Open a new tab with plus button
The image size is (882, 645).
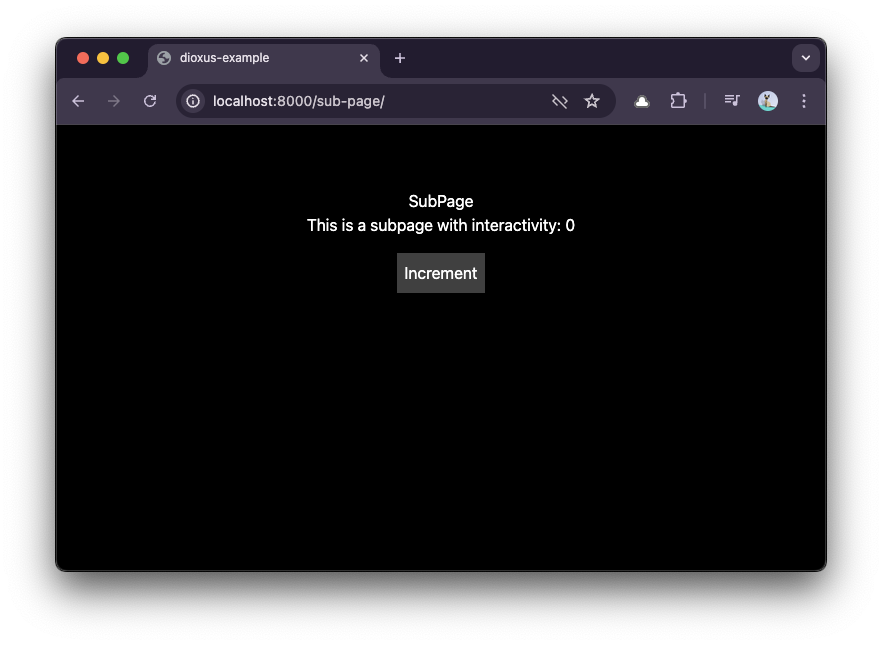(x=400, y=58)
